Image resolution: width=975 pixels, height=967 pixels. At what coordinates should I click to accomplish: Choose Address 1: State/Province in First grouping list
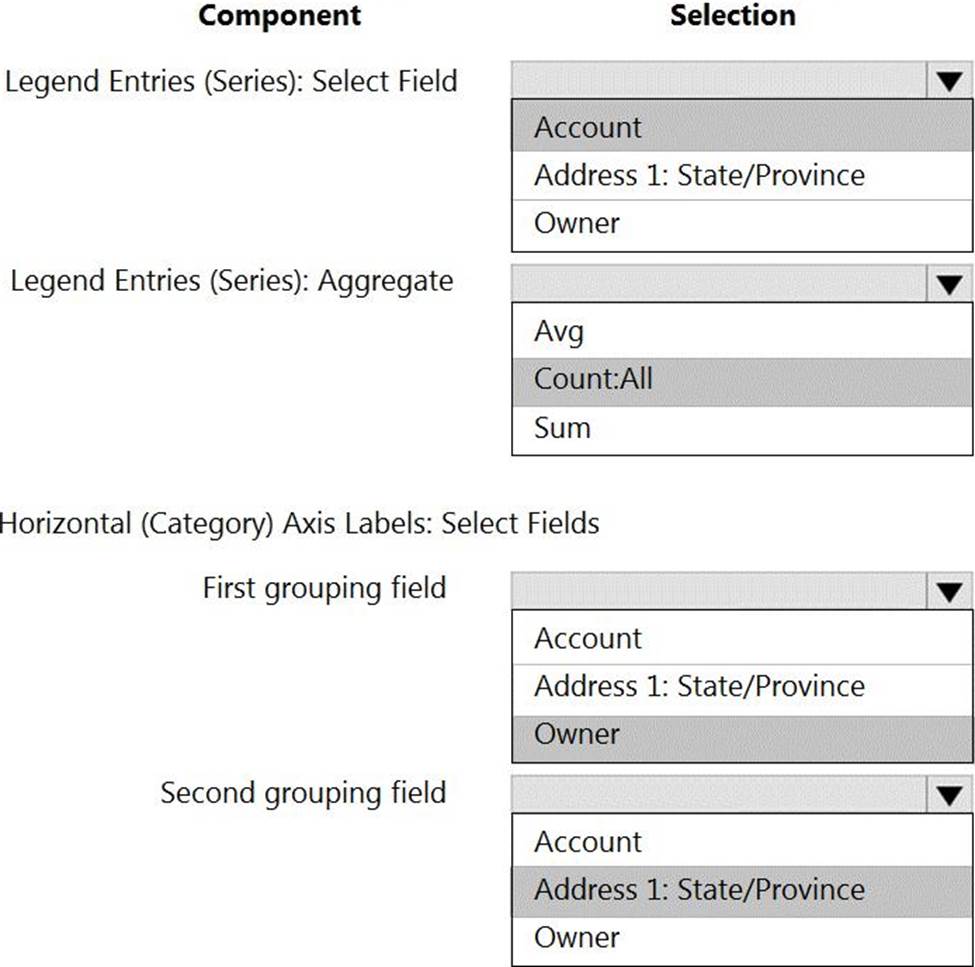(741, 687)
